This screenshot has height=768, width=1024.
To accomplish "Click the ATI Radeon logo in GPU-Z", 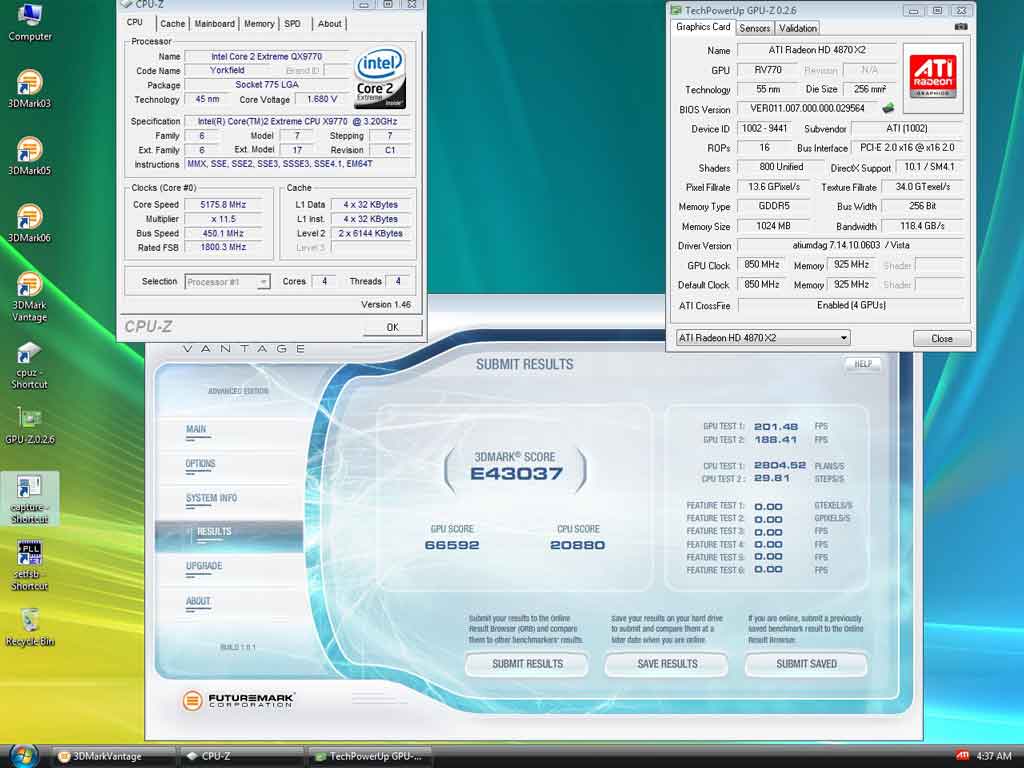I will point(933,76).
